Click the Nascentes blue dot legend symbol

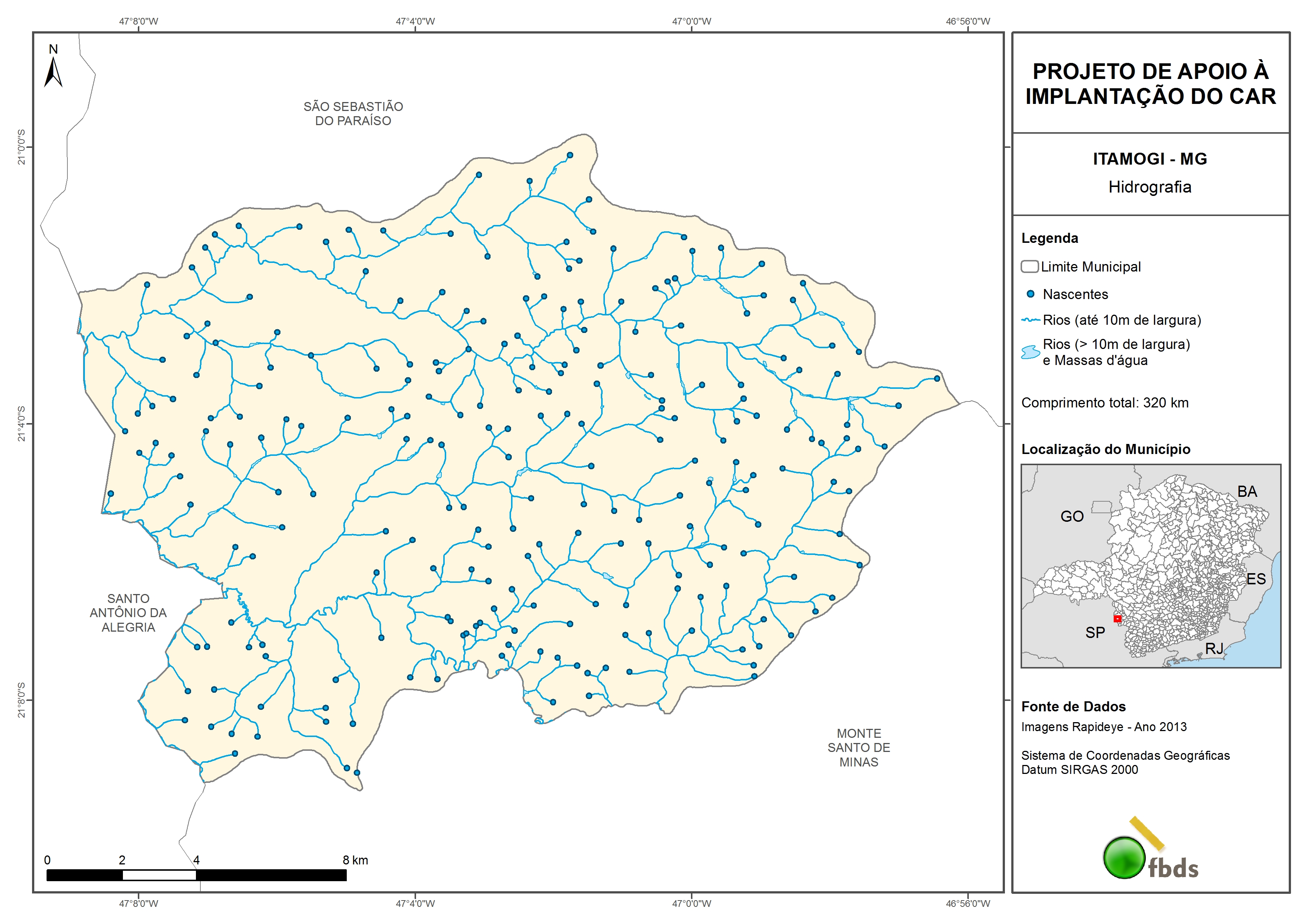tap(1030, 294)
